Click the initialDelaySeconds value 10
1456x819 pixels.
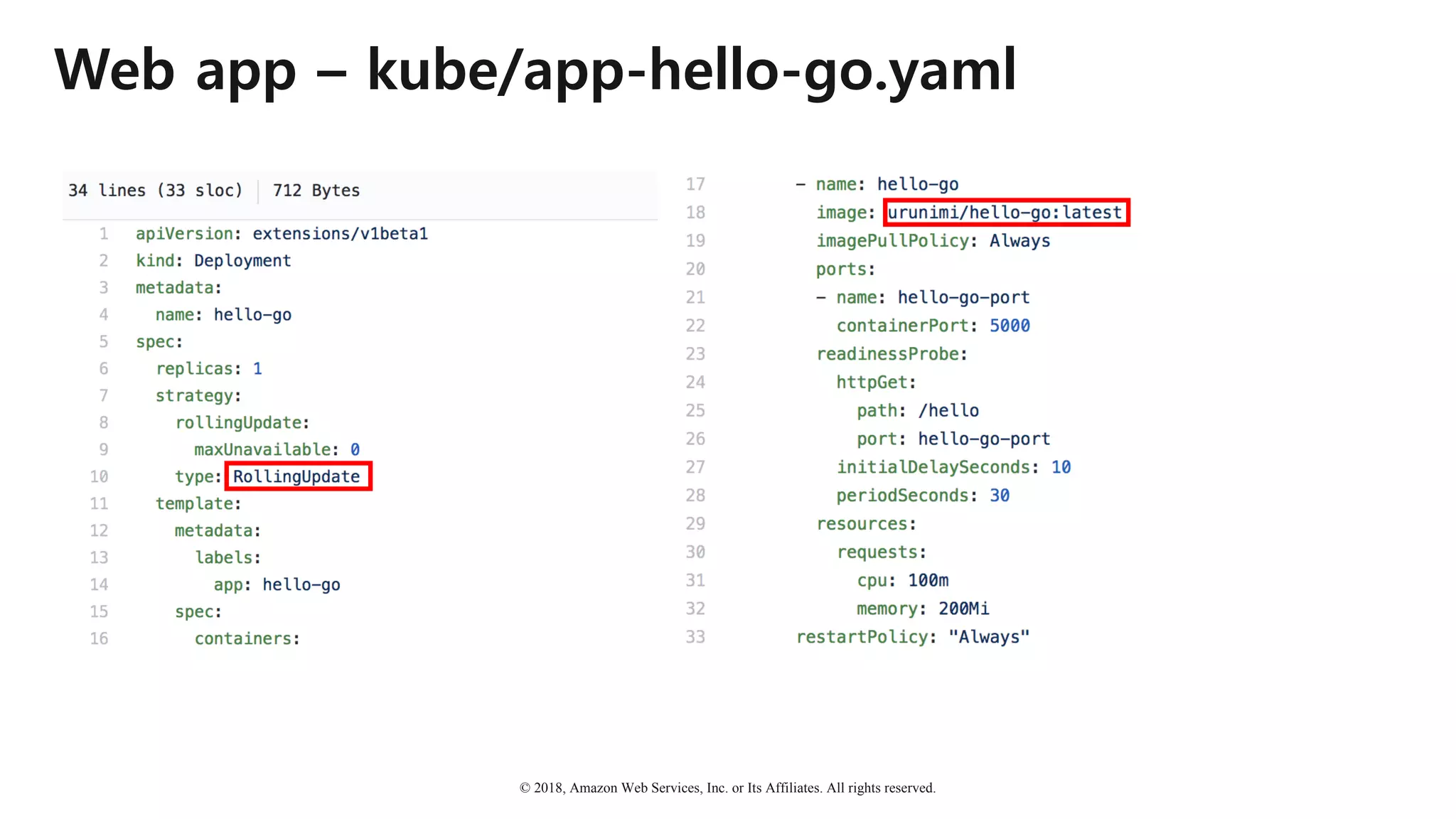pyautogui.click(x=1061, y=467)
